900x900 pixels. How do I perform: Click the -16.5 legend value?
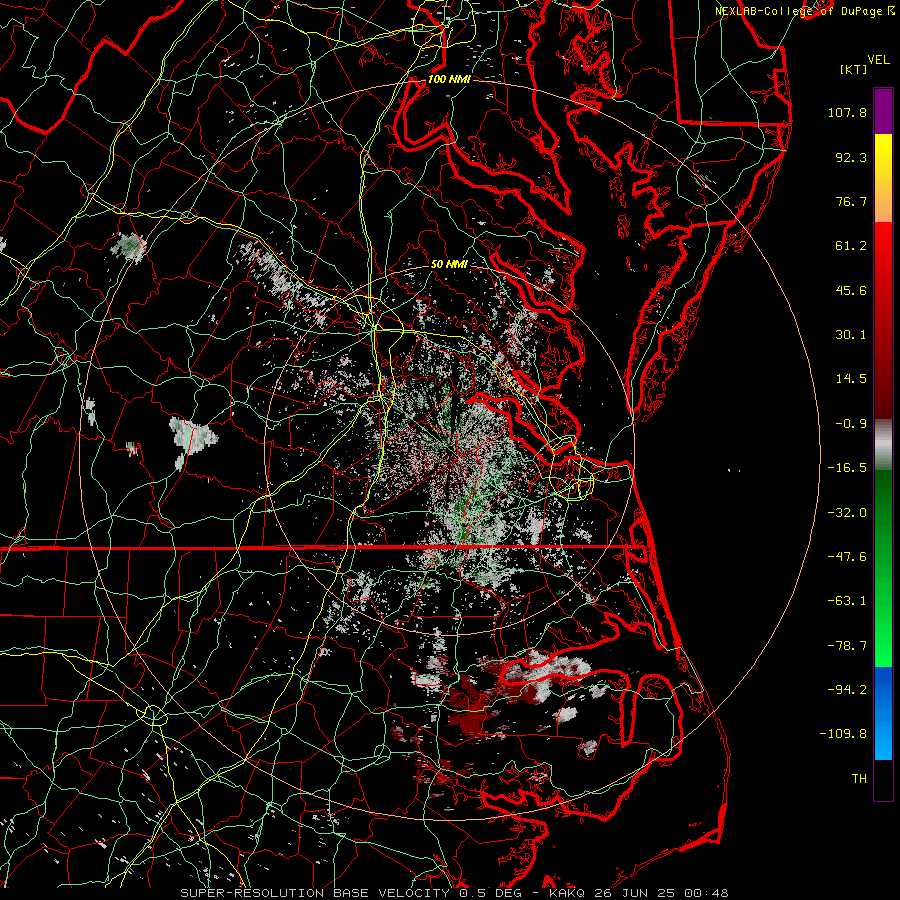[847, 468]
